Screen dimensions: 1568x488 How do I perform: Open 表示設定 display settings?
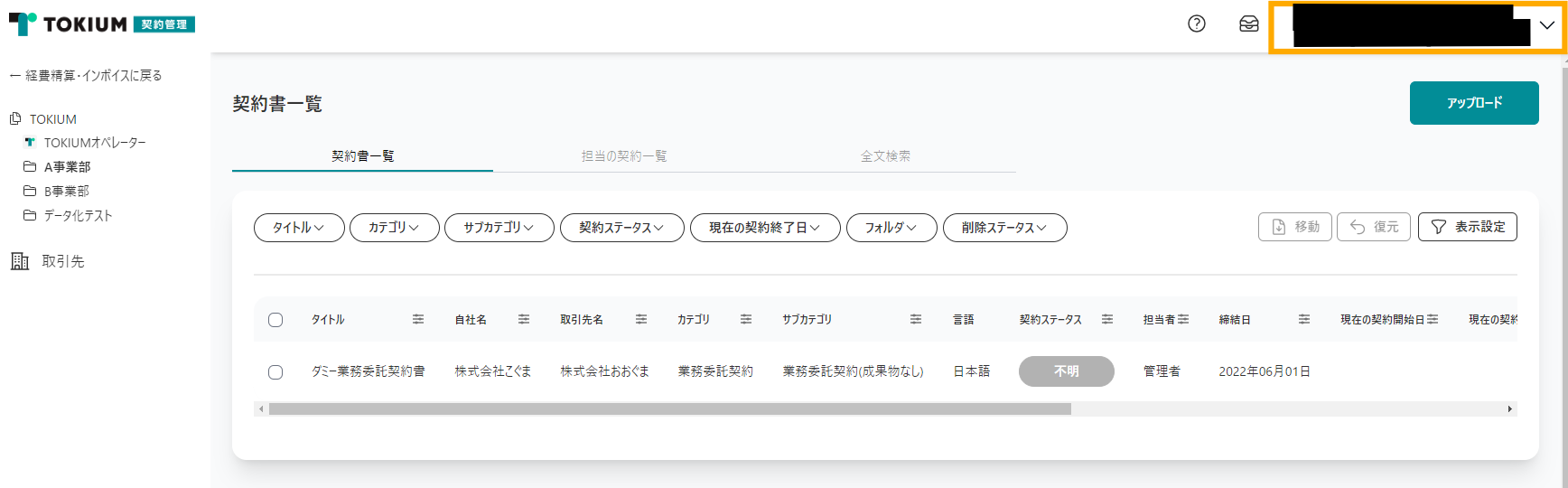pos(1468,227)
